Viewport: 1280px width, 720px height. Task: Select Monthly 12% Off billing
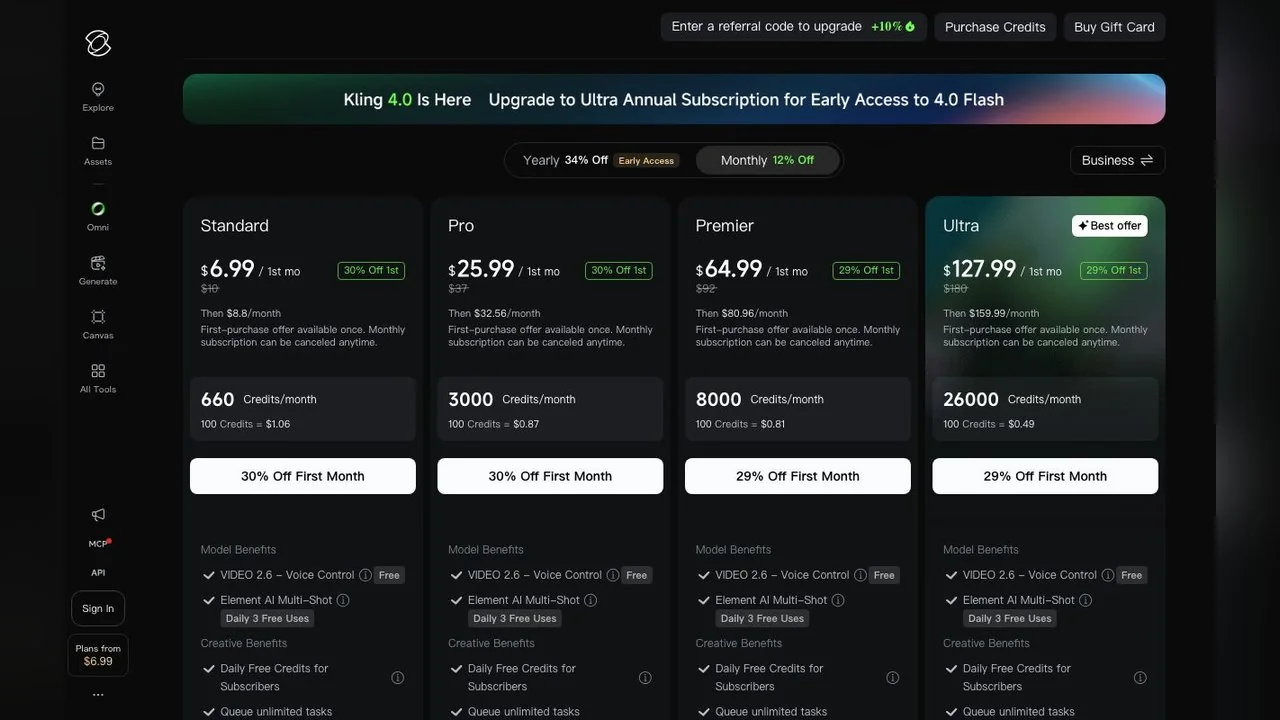click(767, 160)
